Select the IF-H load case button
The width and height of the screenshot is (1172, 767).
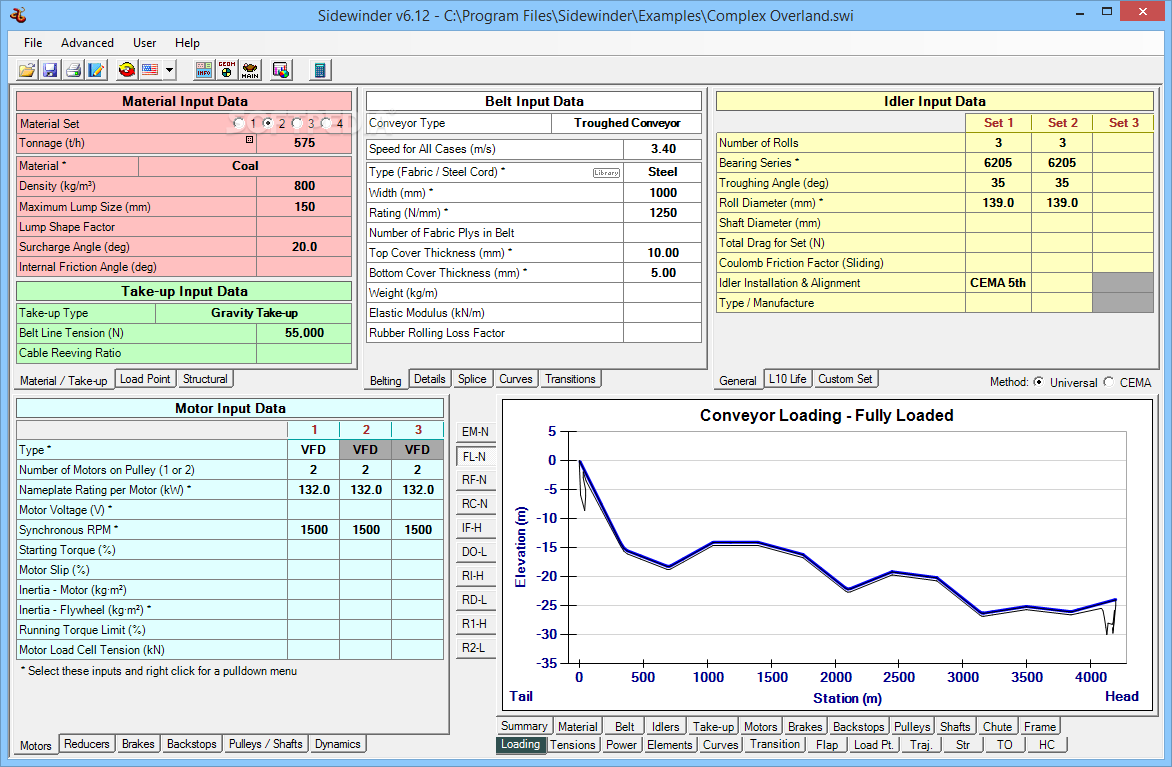(x=475, y=528)
